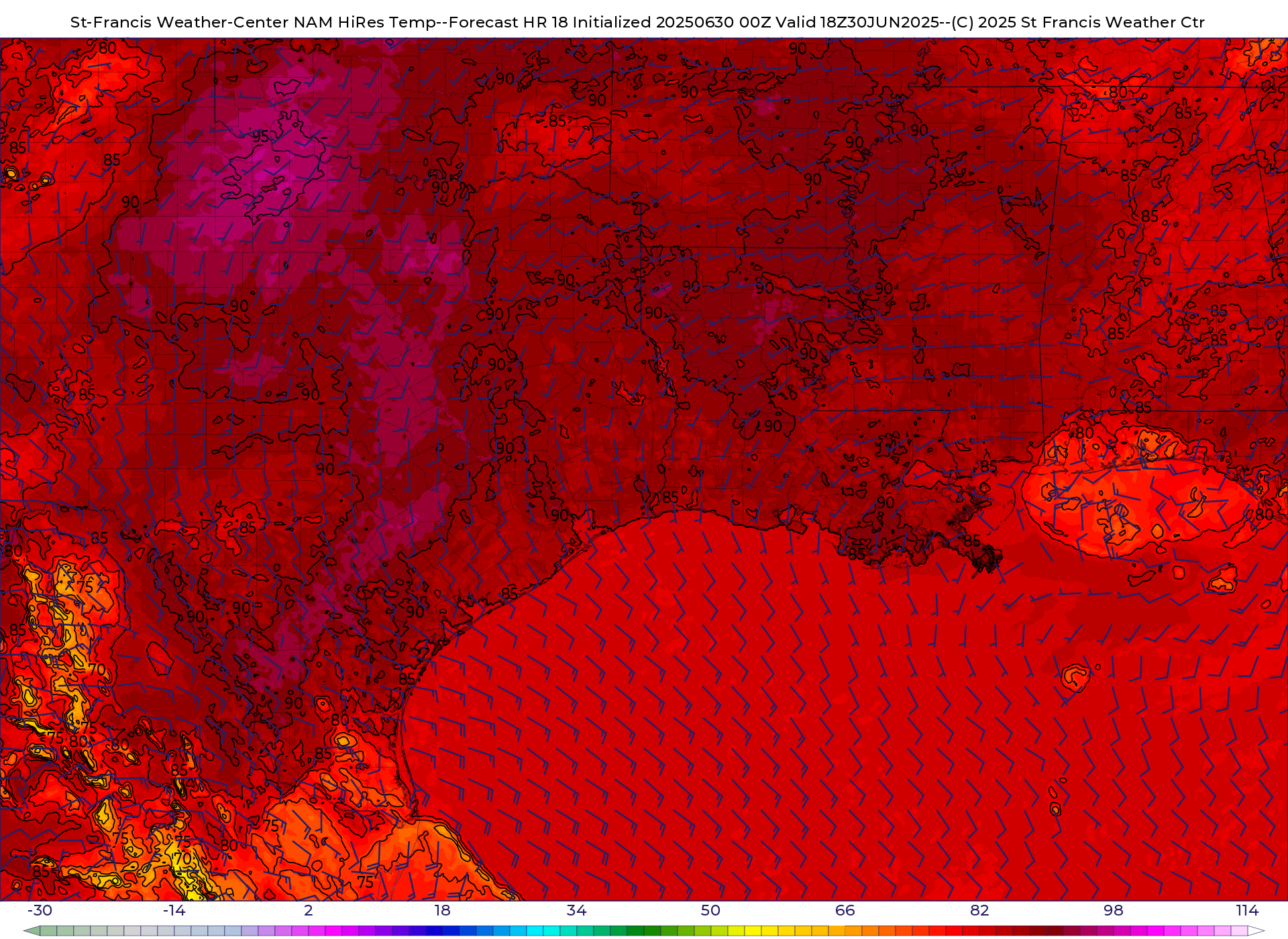Click 'Valid 18Z30JUN2025' in the title
This screenshot has width=1288, height=939.
click(857, 22)
